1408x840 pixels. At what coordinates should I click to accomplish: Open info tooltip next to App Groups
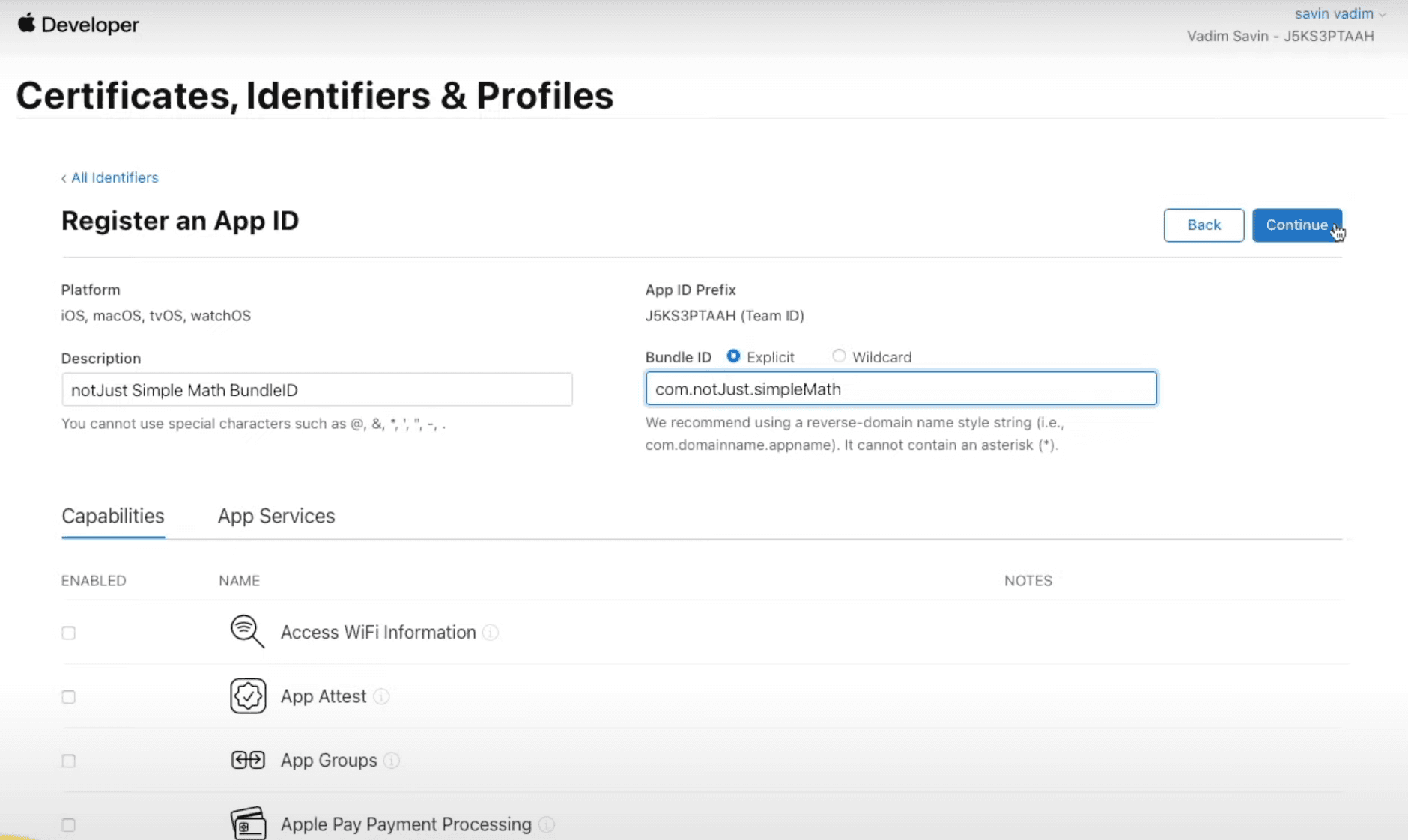392,761
